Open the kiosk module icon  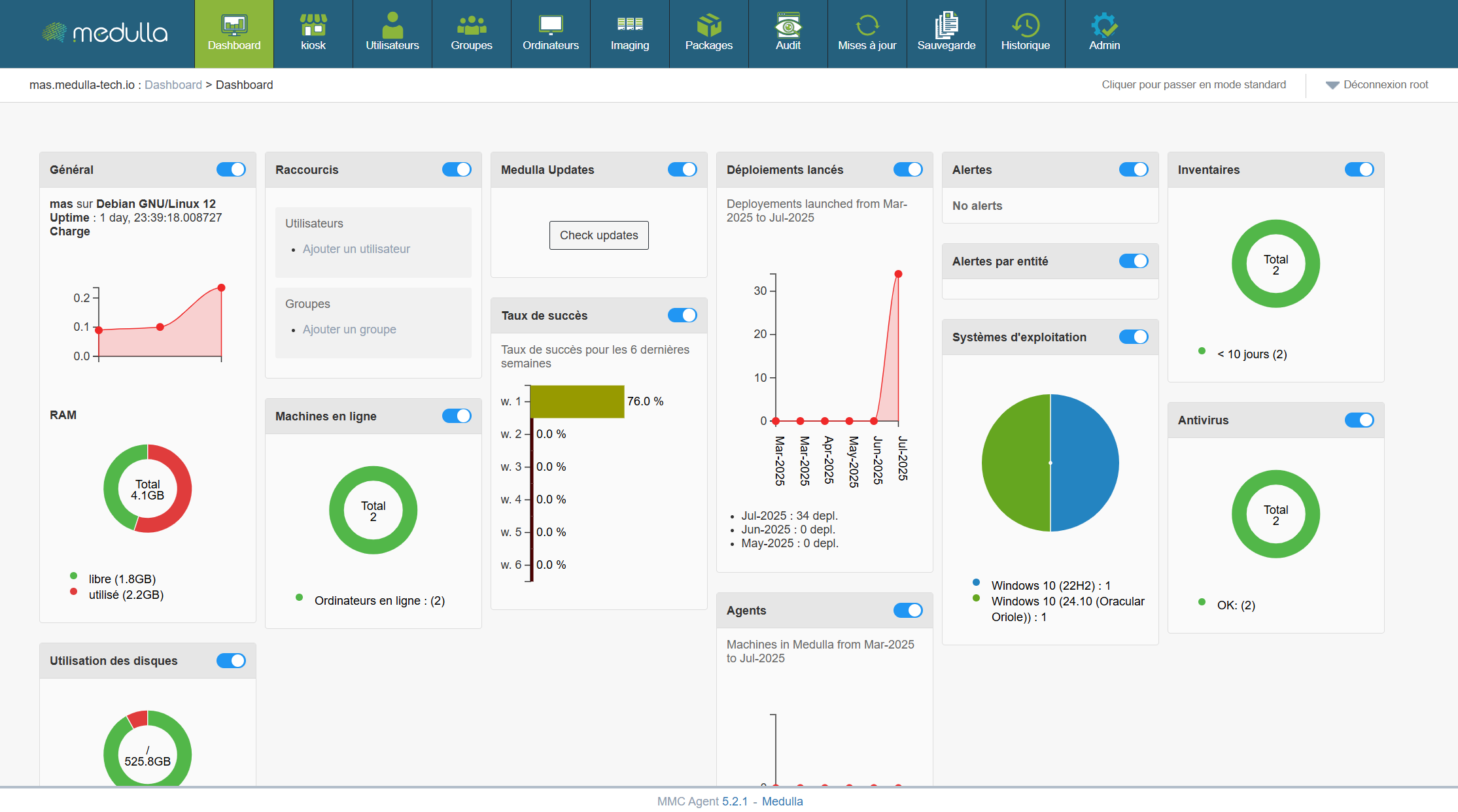click(x=313, y=33)
